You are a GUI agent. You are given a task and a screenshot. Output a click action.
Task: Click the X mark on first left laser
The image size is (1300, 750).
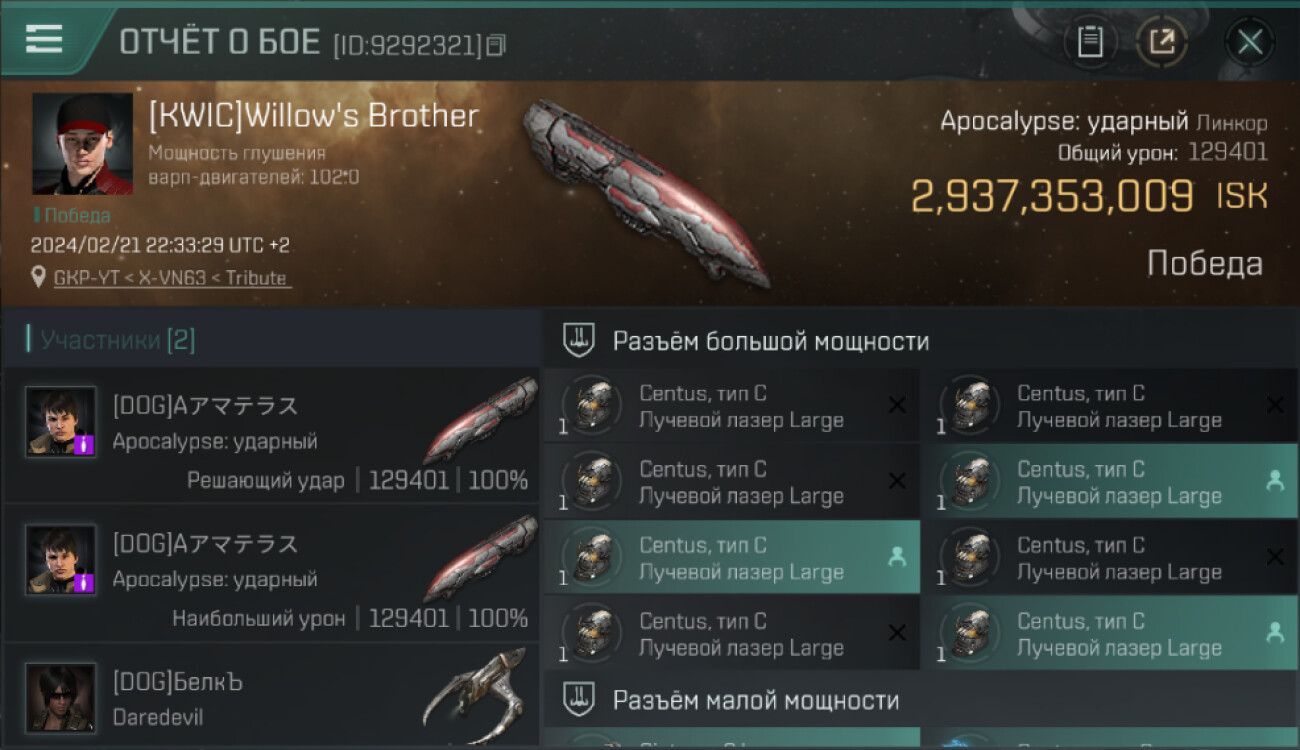pyautogui.click(x=897, y=406)
